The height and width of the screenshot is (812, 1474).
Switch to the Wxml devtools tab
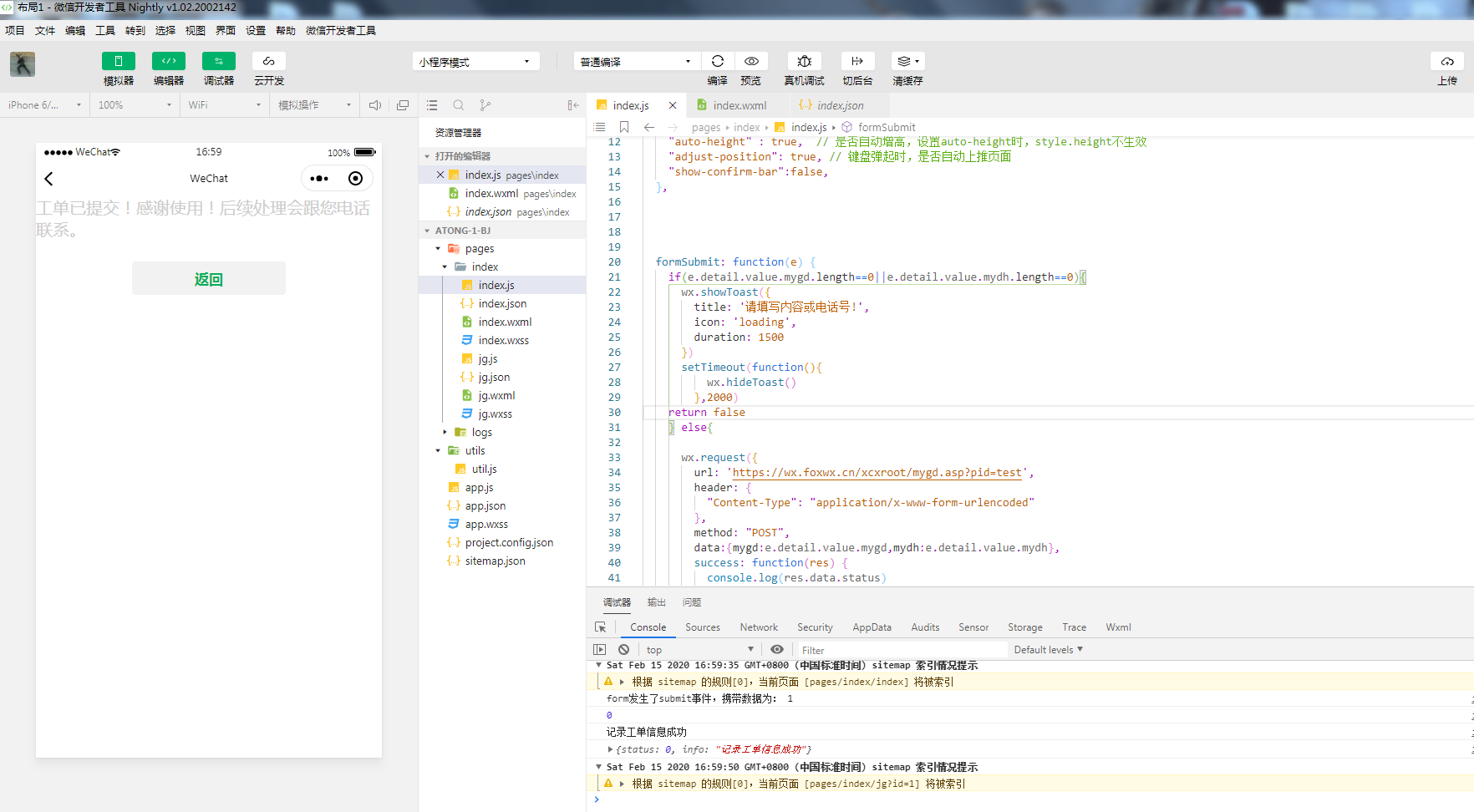pos(1118,627)
